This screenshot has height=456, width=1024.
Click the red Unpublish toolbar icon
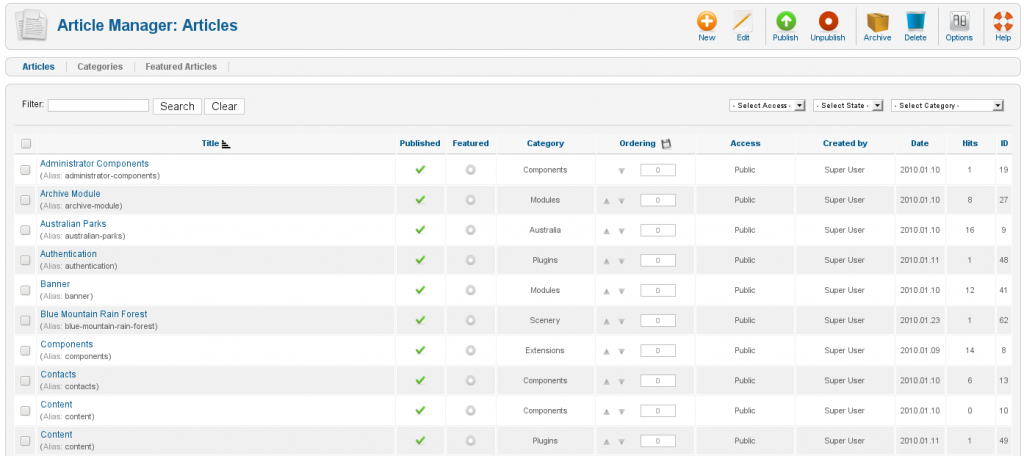point(828,22)
